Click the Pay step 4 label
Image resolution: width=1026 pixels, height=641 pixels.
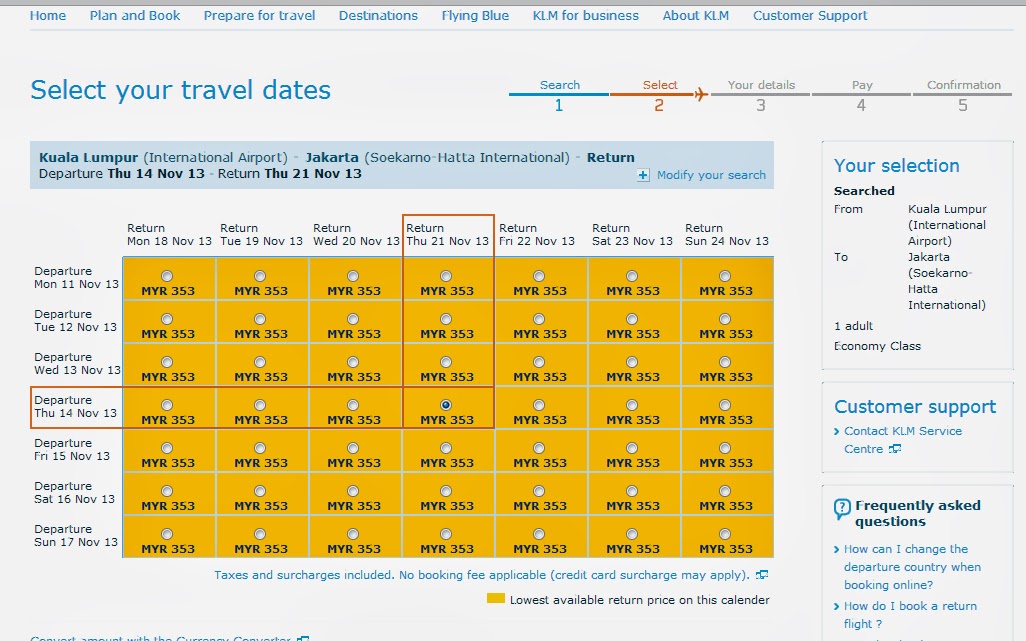point(862,85)
